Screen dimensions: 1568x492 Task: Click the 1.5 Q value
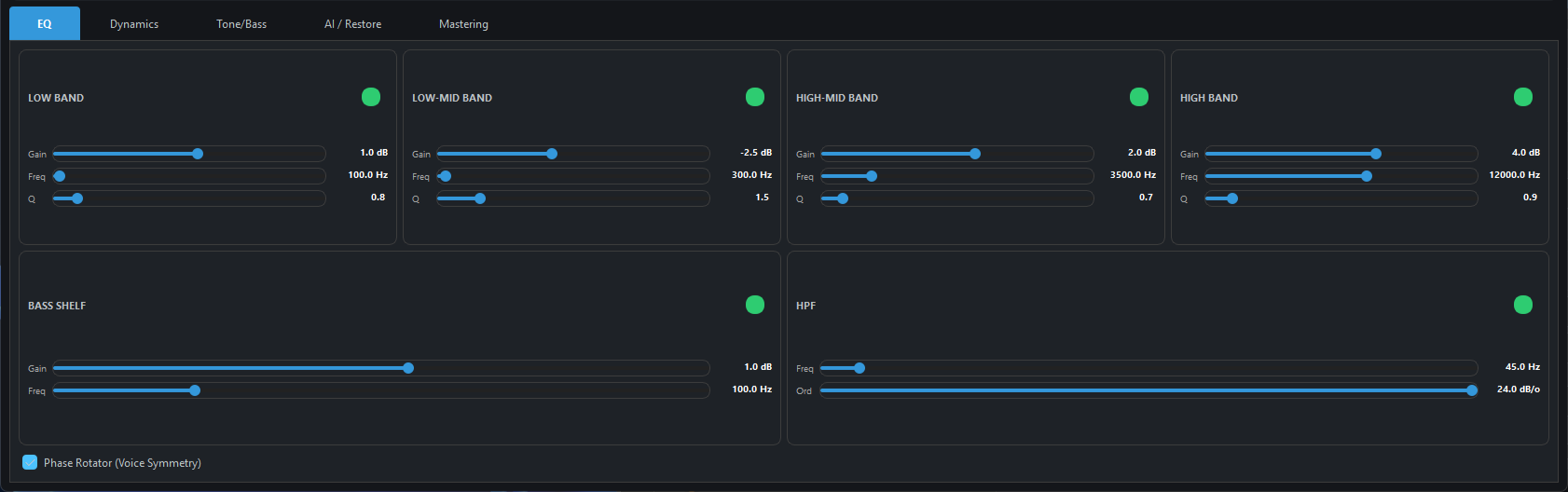coord(763,198)
